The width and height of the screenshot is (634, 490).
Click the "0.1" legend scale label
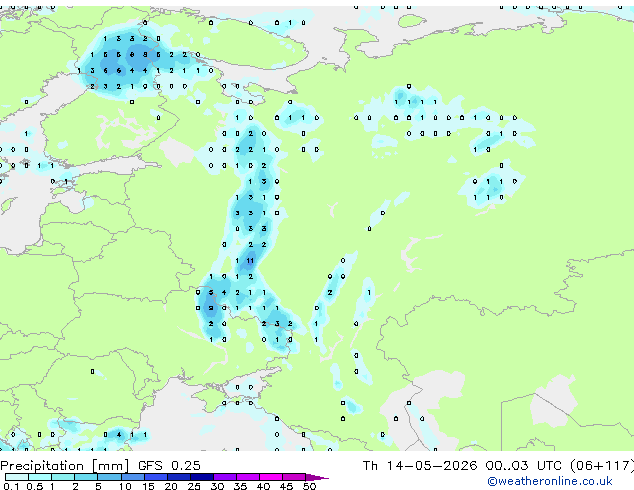[11, 486]
